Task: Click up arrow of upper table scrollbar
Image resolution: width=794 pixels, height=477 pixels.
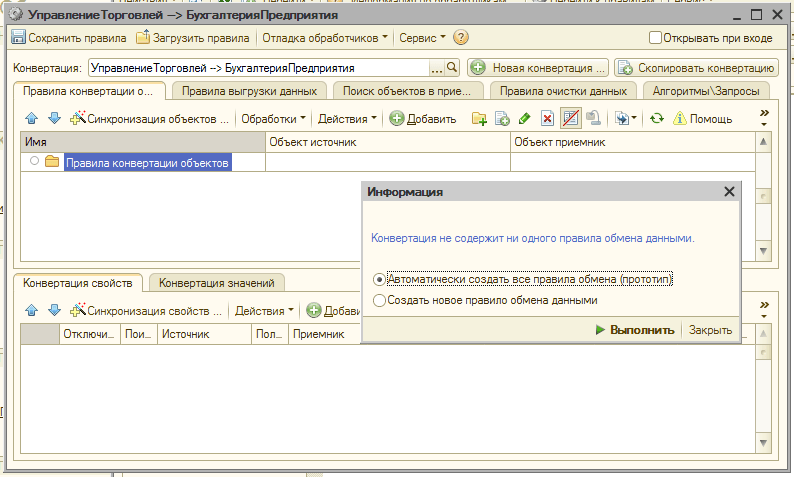Action: (x=763, y=142)
